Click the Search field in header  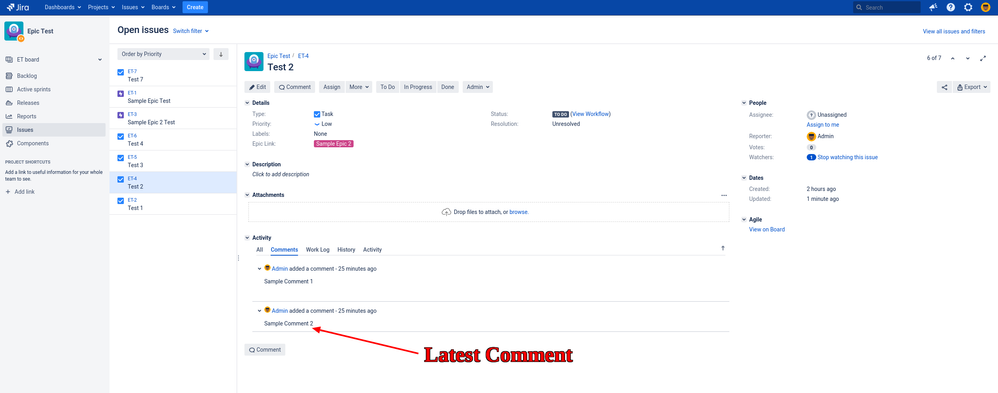[x=887, y=7]
